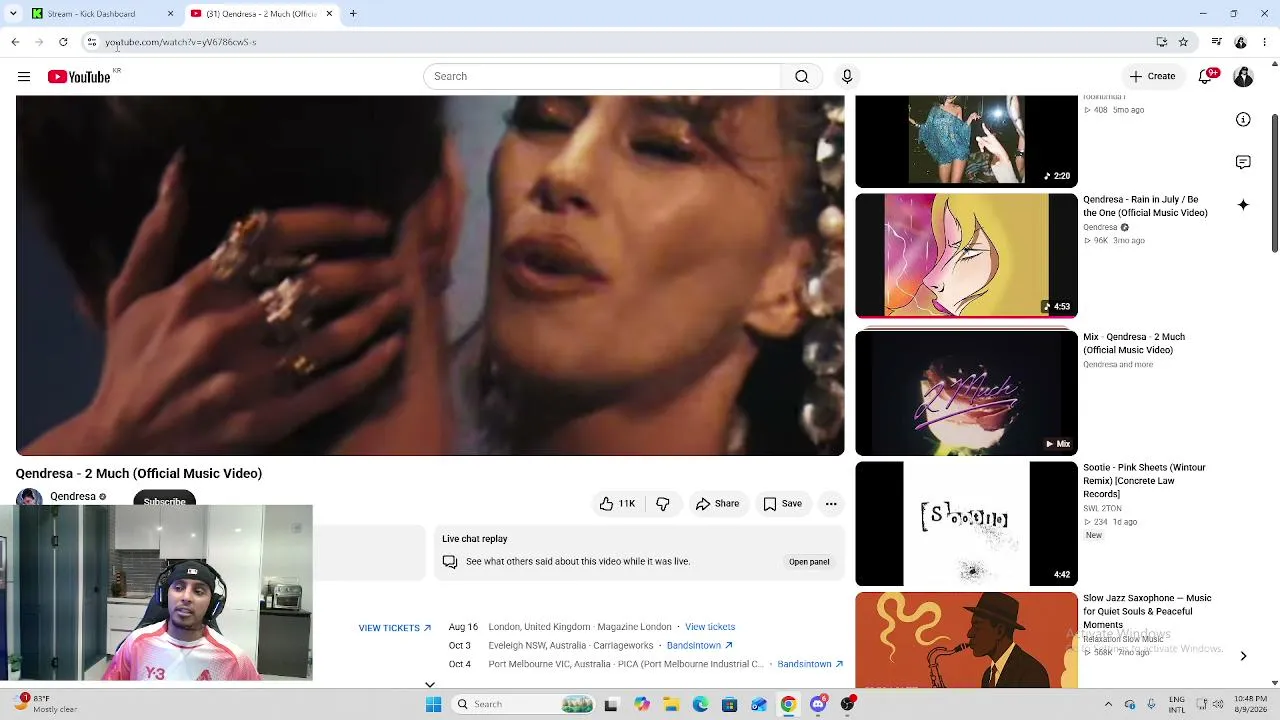Go back to previous page

coord(15,42)
